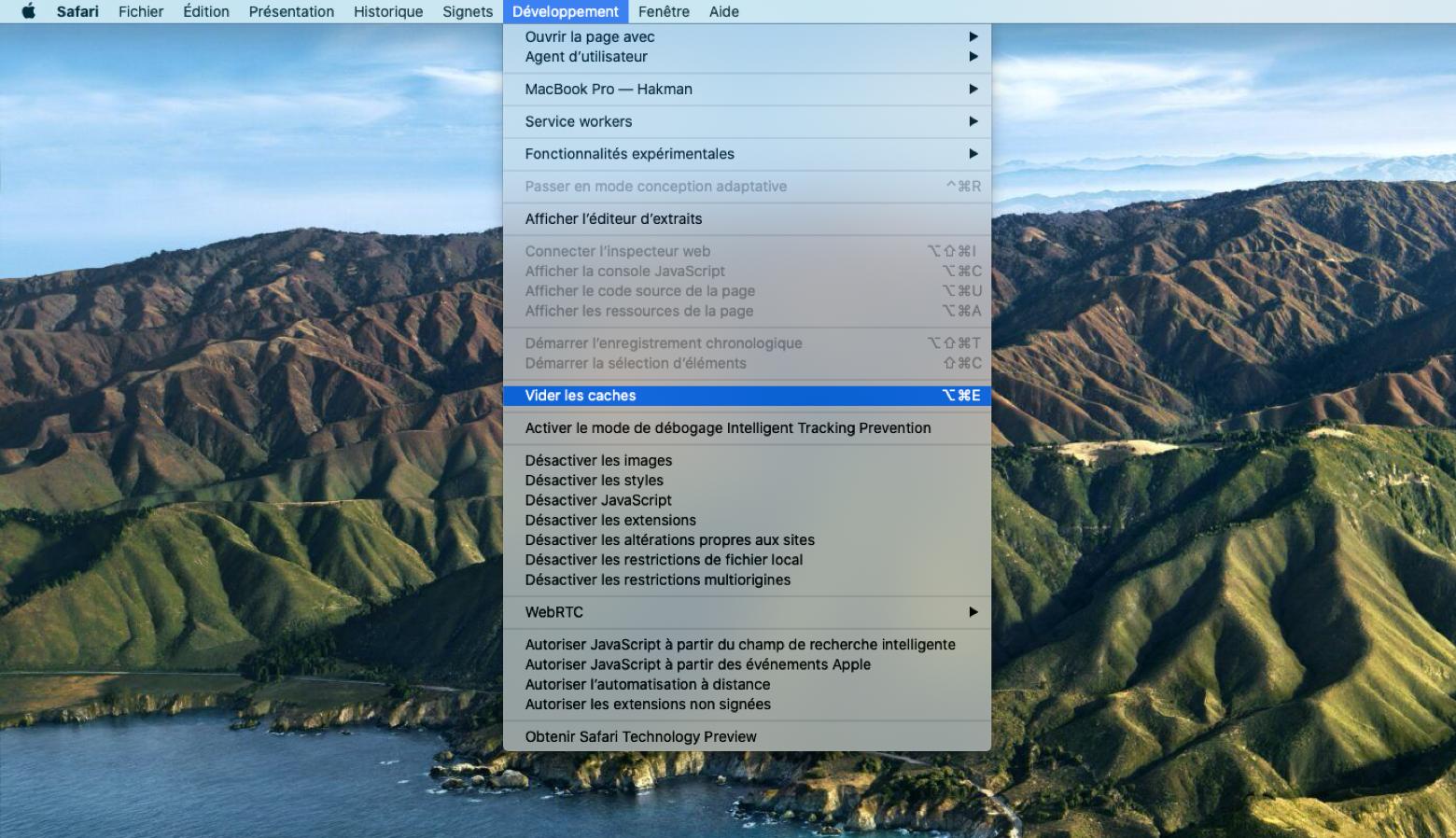Viewport: 1456px width, 838px height.
Task: Toggle Désactiver les altérations propres aux sites
Action: [747, 540]
